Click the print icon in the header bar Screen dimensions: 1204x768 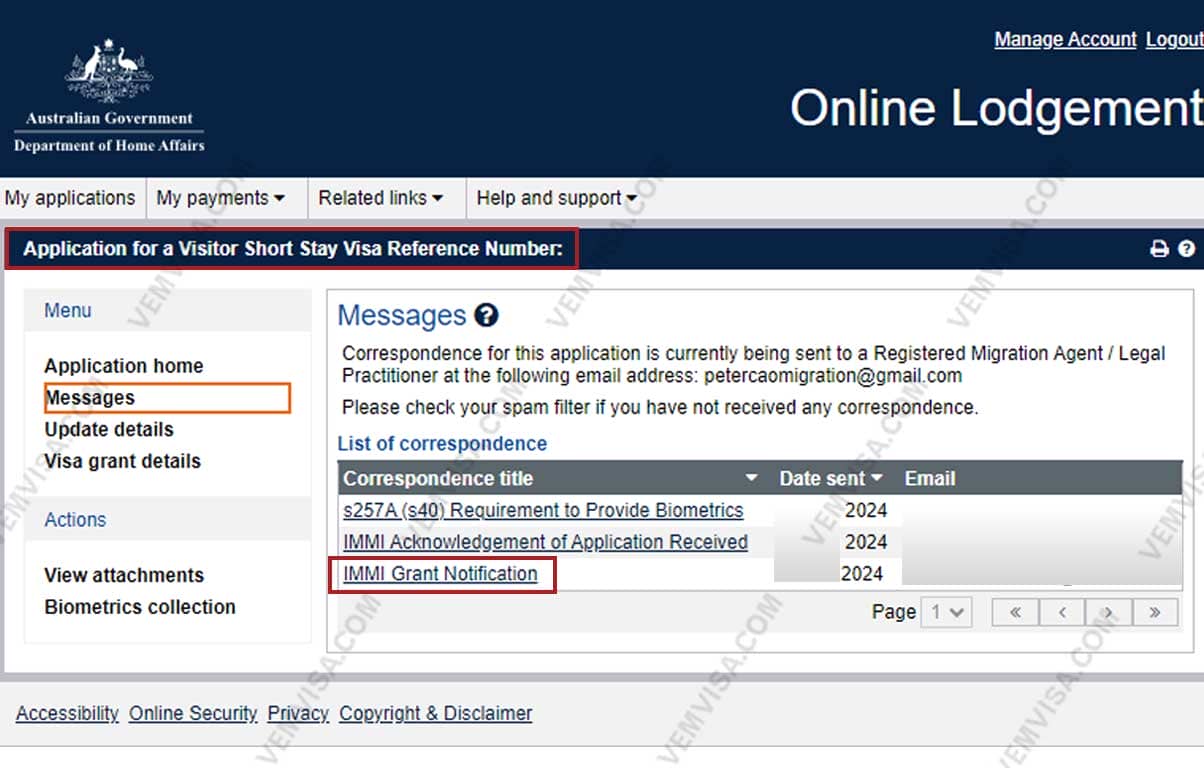[x=1159, y=249]
